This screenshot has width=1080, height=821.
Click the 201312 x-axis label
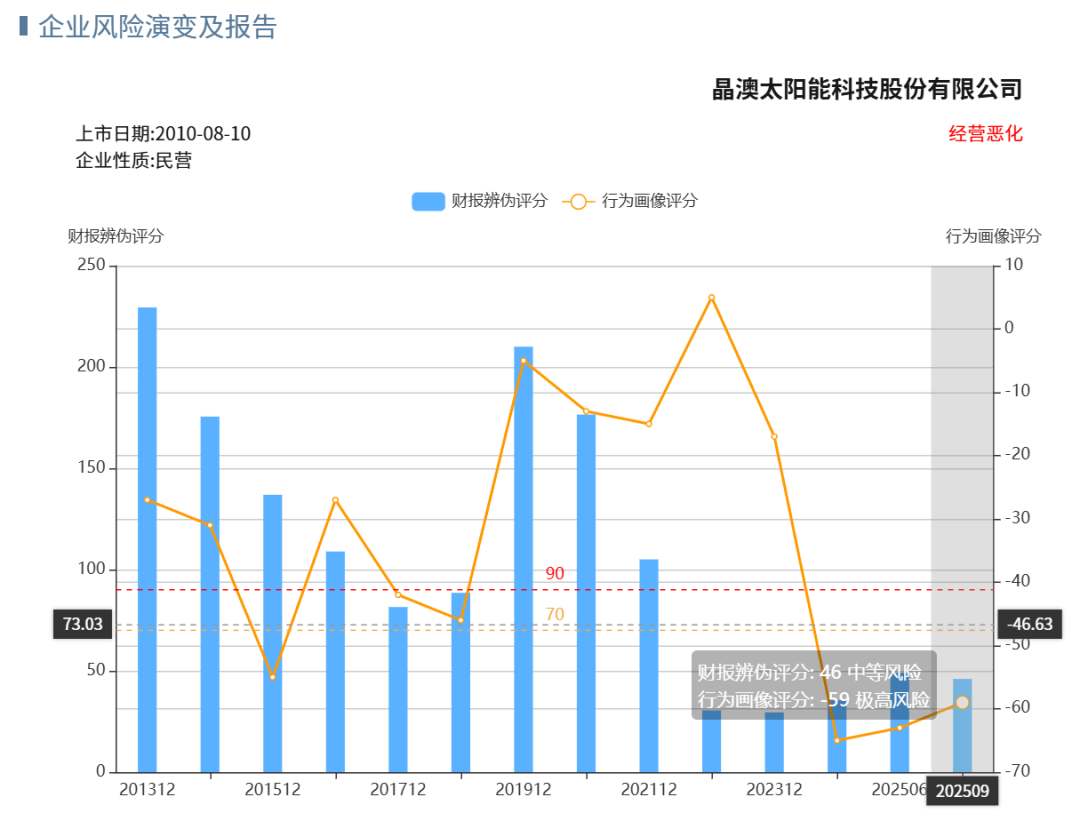click(x=147, y=789)
